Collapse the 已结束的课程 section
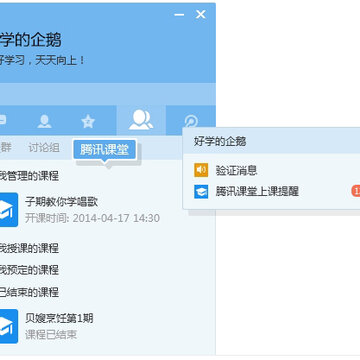Viewport: 360px width, 360px height. 29,292
